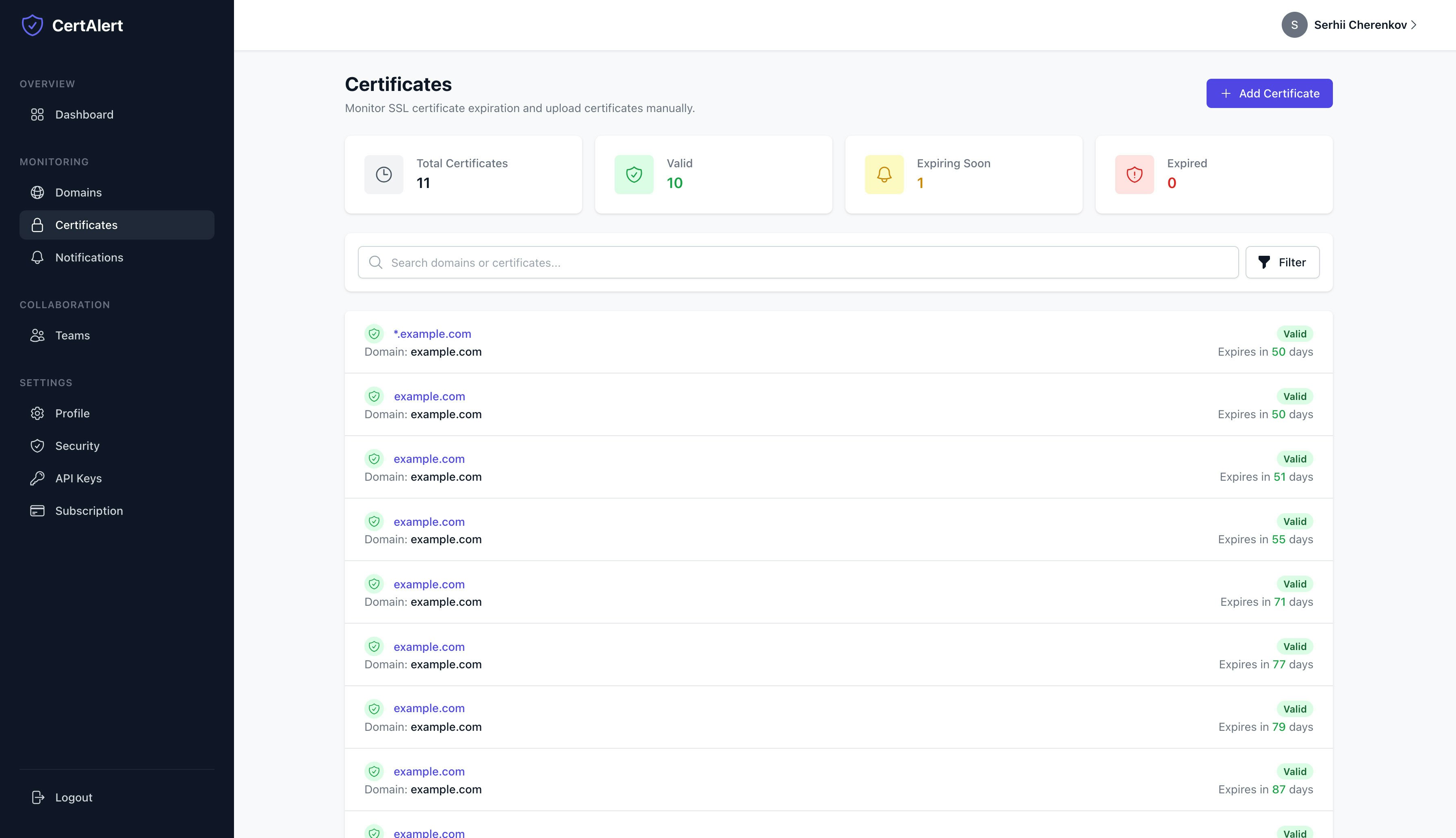The height and width of the screenshot is (838, 1456).
Task: Click the 'Expires in 71 days' text
Action: coord(1267,602)
